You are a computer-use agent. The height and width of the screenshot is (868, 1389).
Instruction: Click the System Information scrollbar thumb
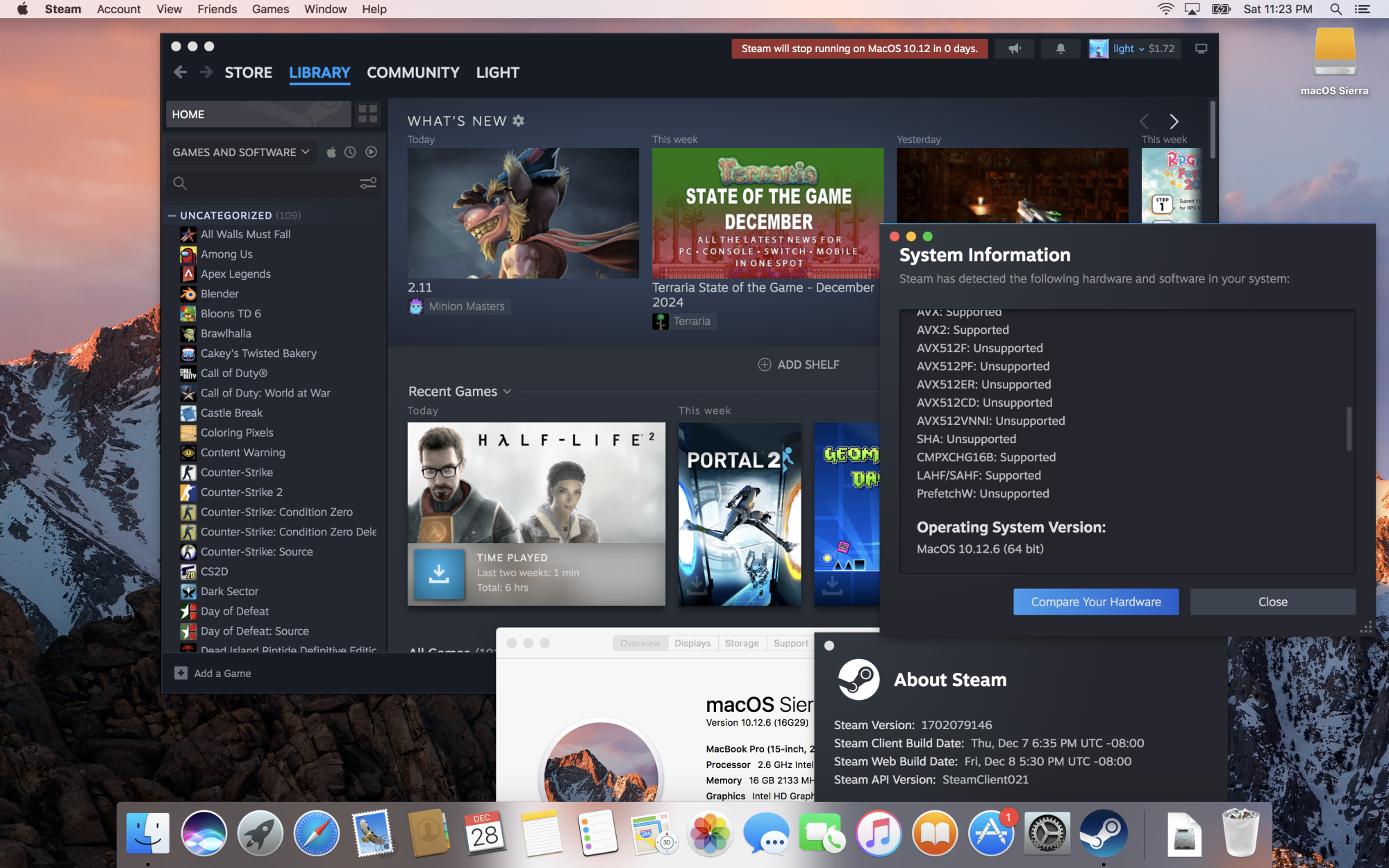pos(1349,428)
